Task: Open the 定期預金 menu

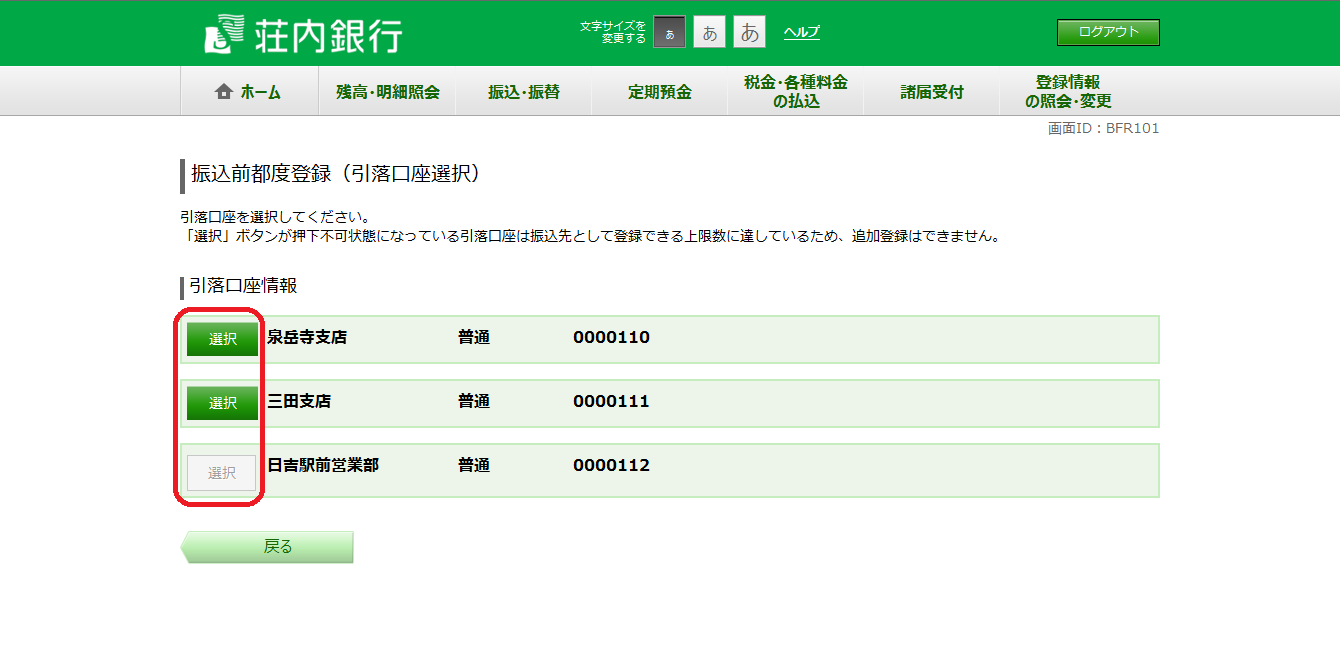Action: coord(659,92)
